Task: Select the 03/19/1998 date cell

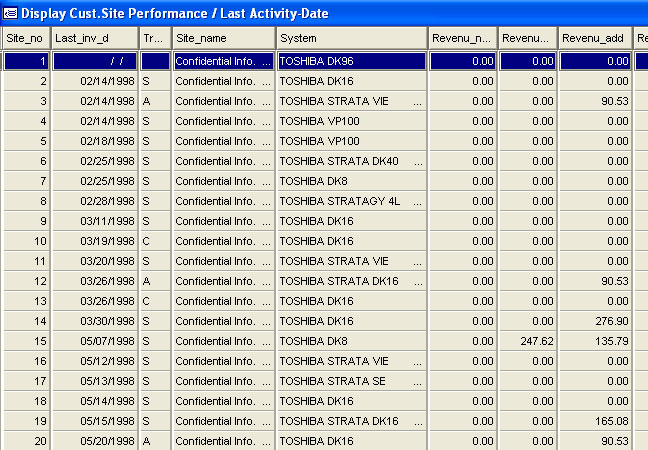Action: click(95, 241)
